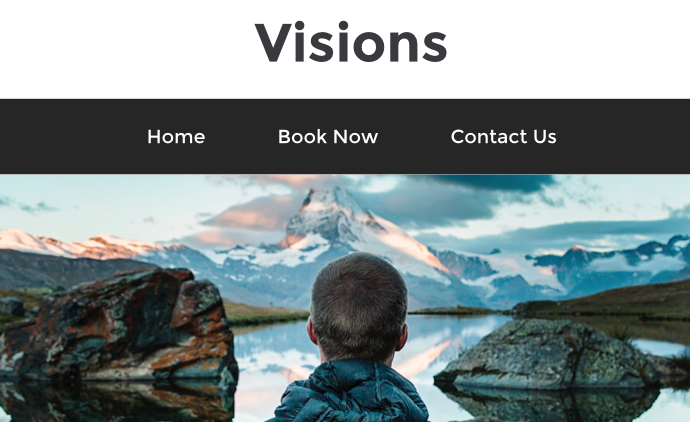Open the Home navigation link

click(176, 136)
